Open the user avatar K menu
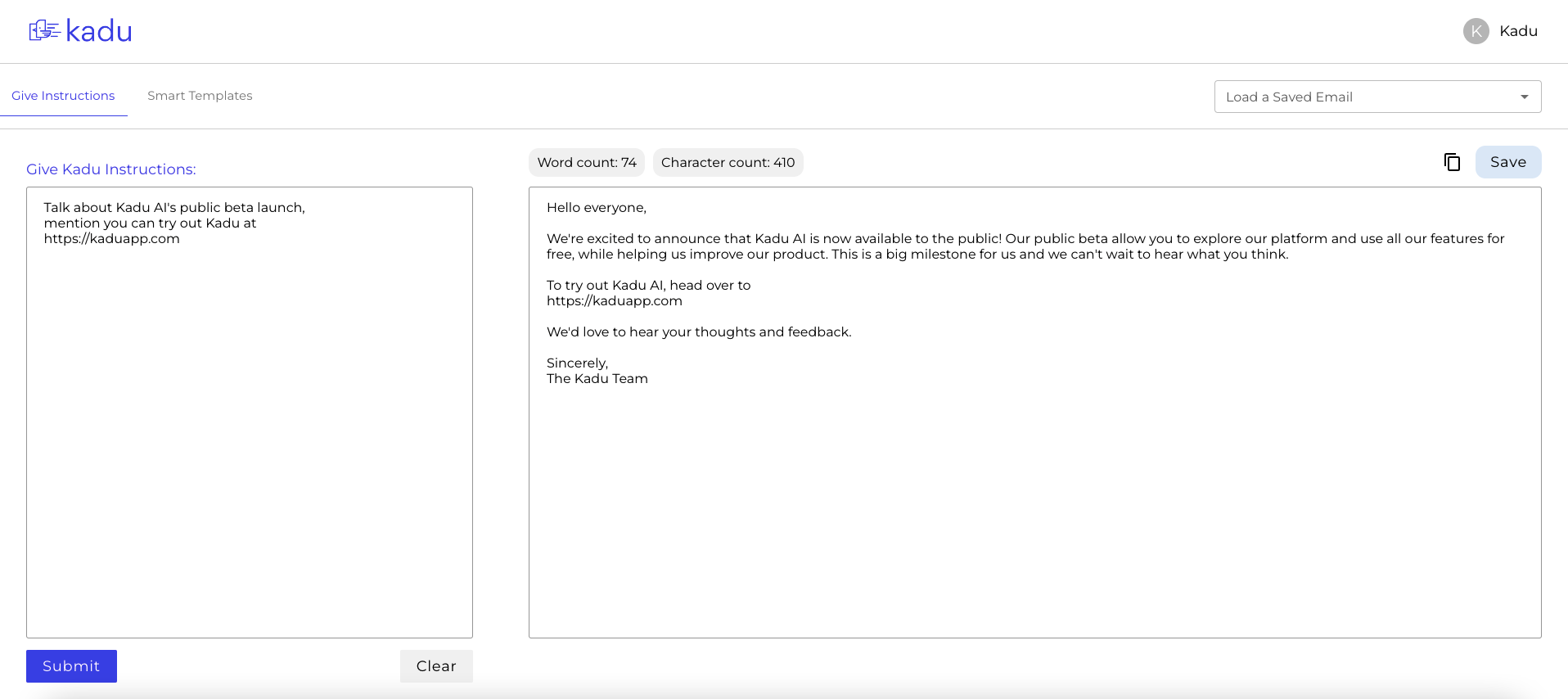 click(1476, 31)
